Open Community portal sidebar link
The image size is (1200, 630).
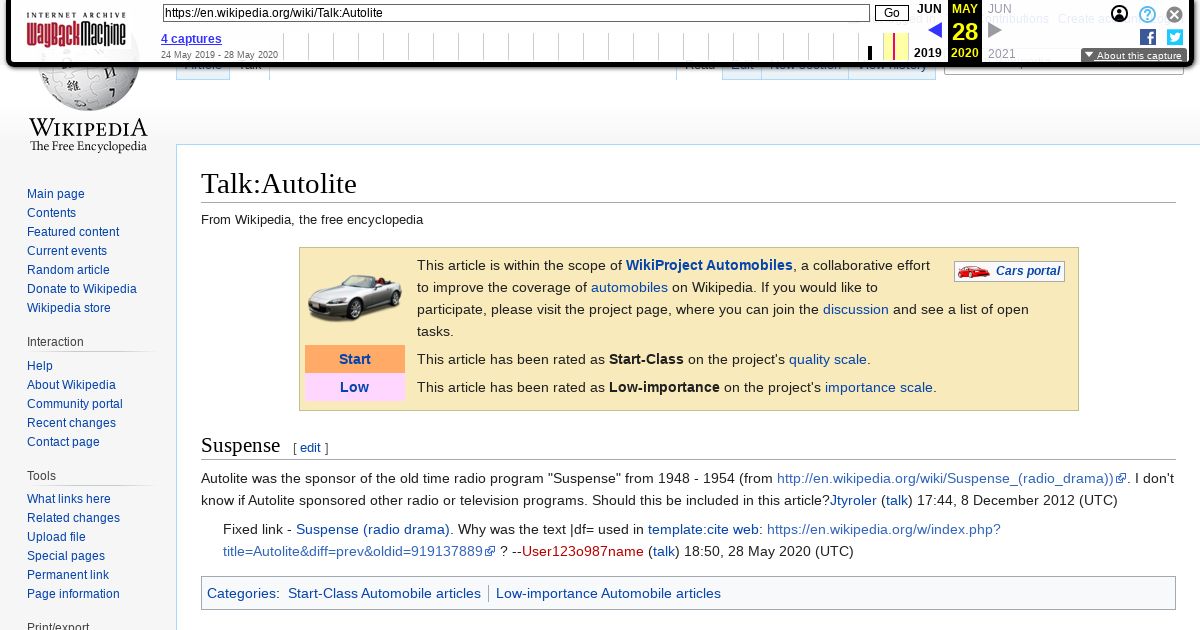click(75, 404)
